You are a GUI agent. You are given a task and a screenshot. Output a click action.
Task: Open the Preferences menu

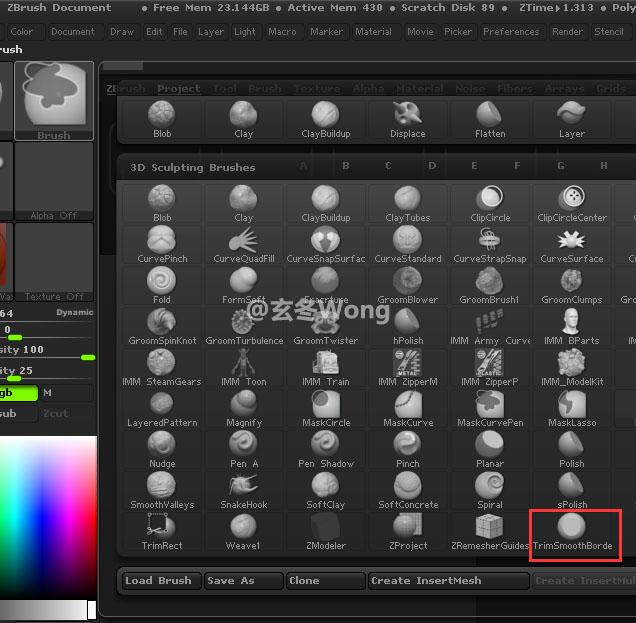click(x=511, y=32)
